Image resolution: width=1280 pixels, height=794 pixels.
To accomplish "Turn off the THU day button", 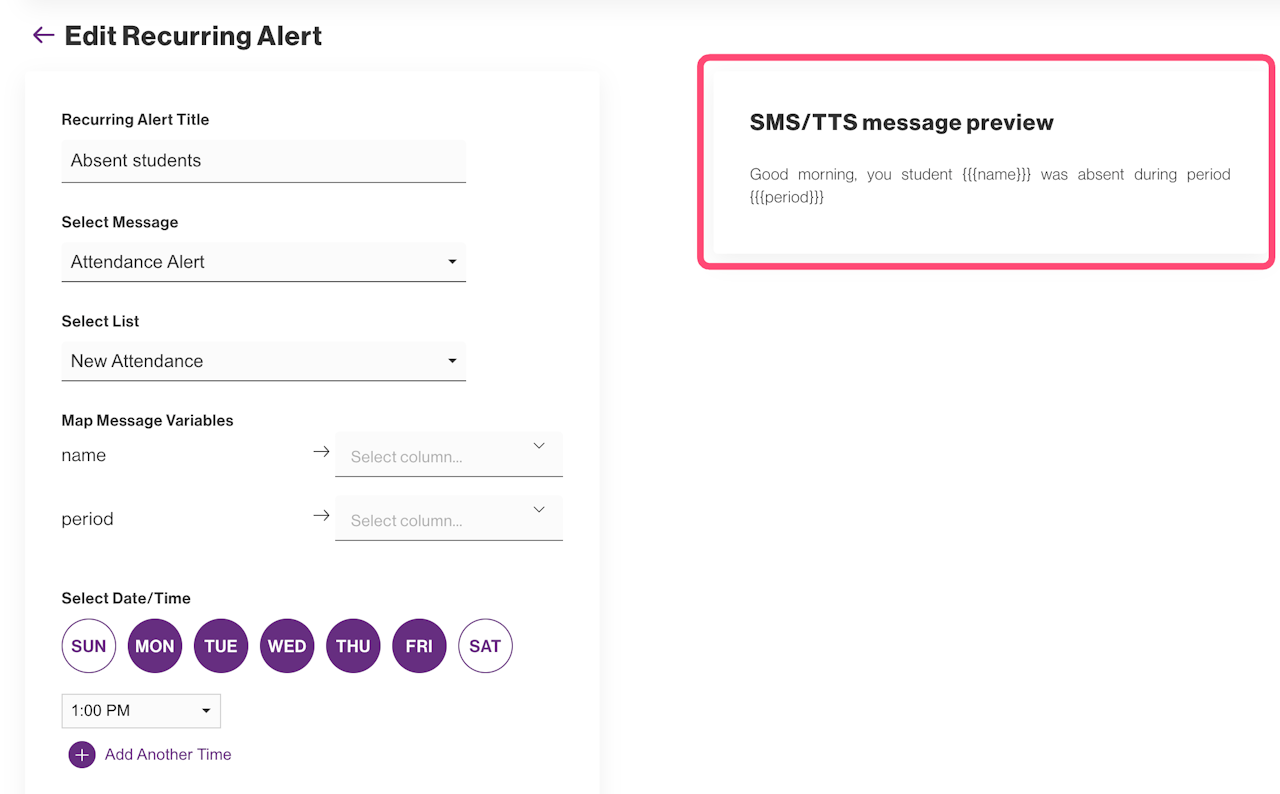I will point(353,646).
